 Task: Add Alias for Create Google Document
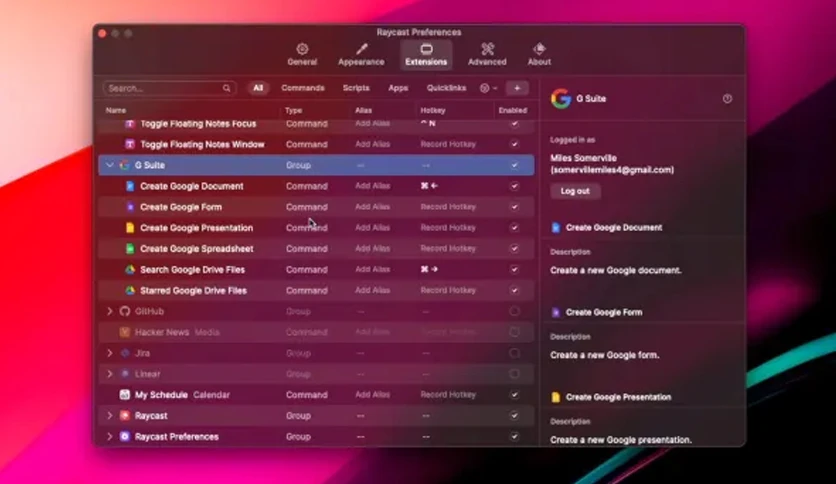373,186
